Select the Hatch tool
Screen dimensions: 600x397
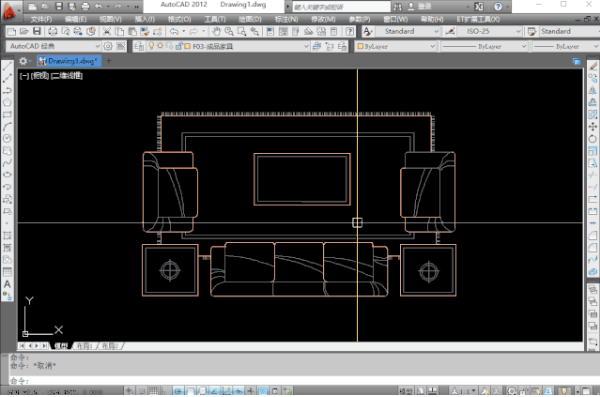click(x=7, y=235)
